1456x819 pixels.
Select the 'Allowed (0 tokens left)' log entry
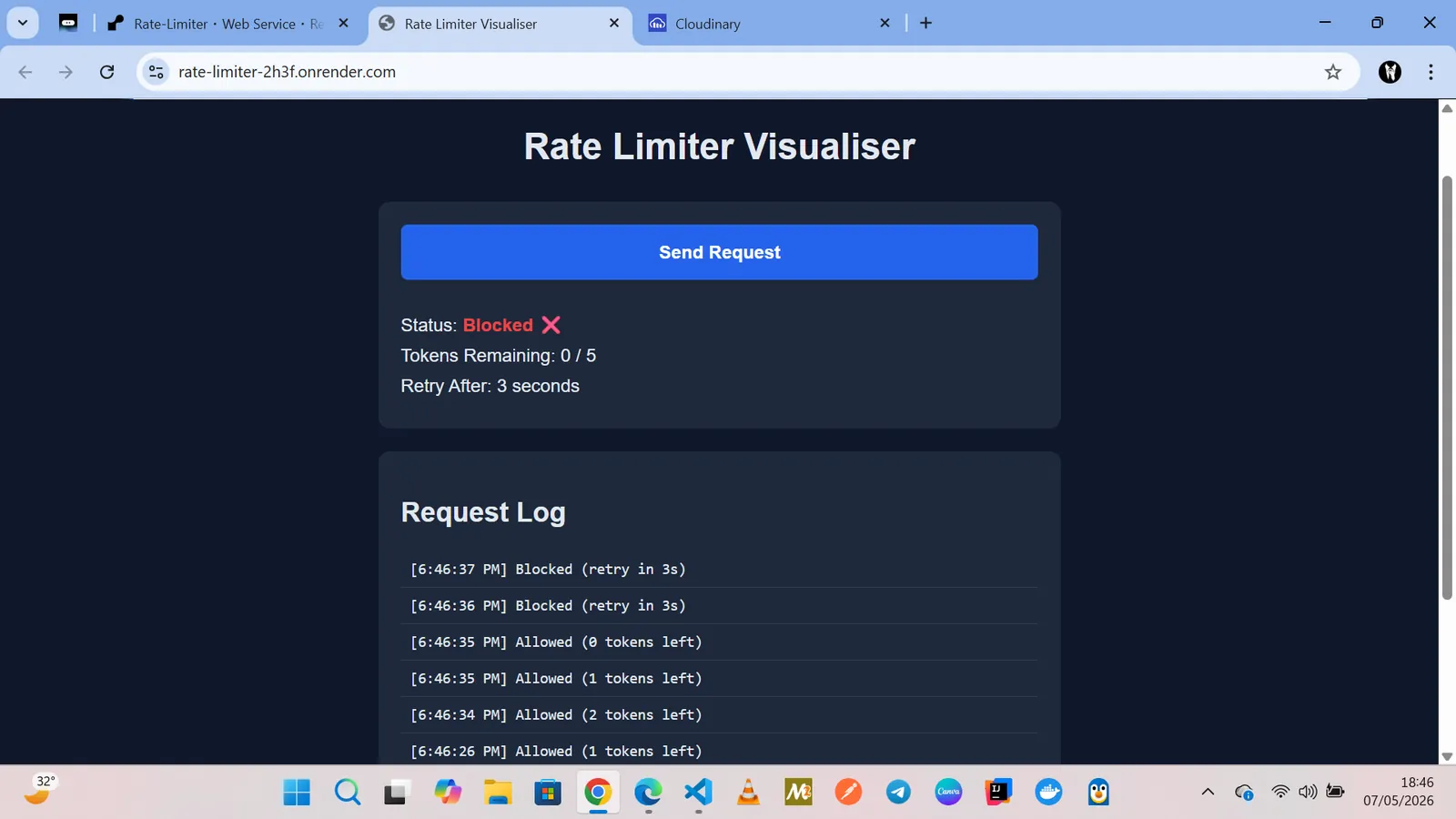coord(719,642)
